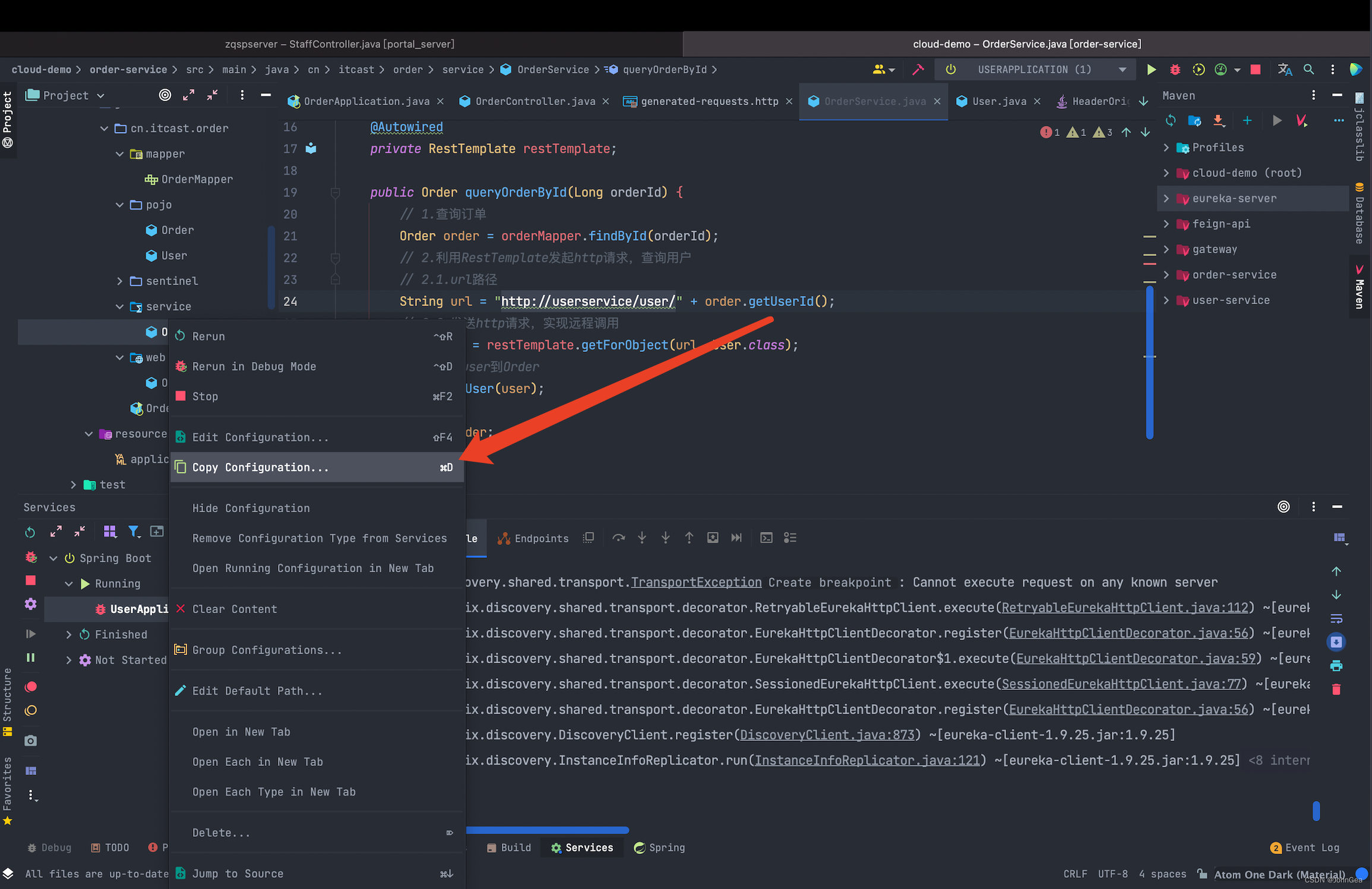Expand Profiles node in Maven panel
Screen dimensions: 1372x889
(x=1166, y=147)
